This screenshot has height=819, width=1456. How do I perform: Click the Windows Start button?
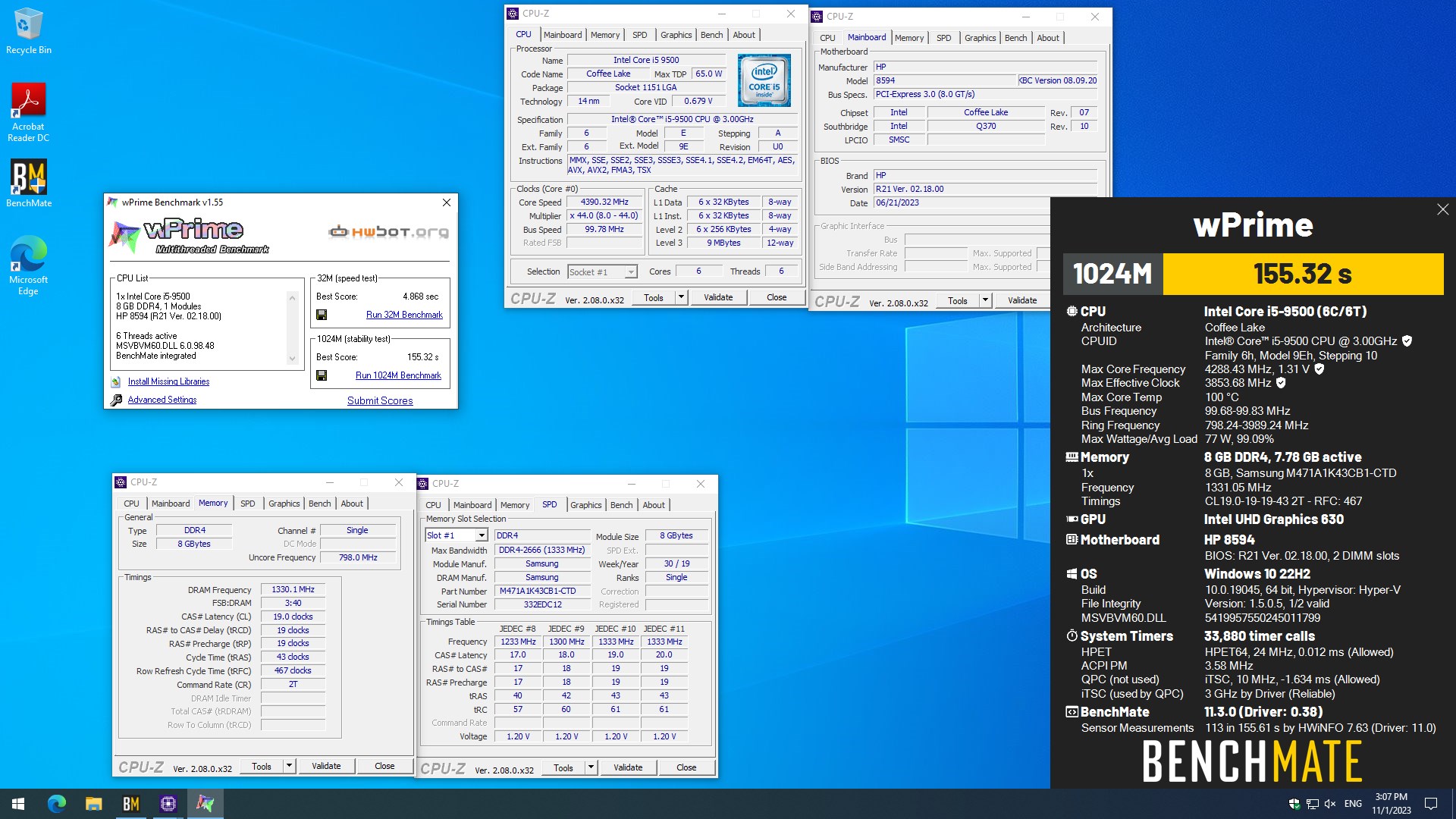point(18,804)
